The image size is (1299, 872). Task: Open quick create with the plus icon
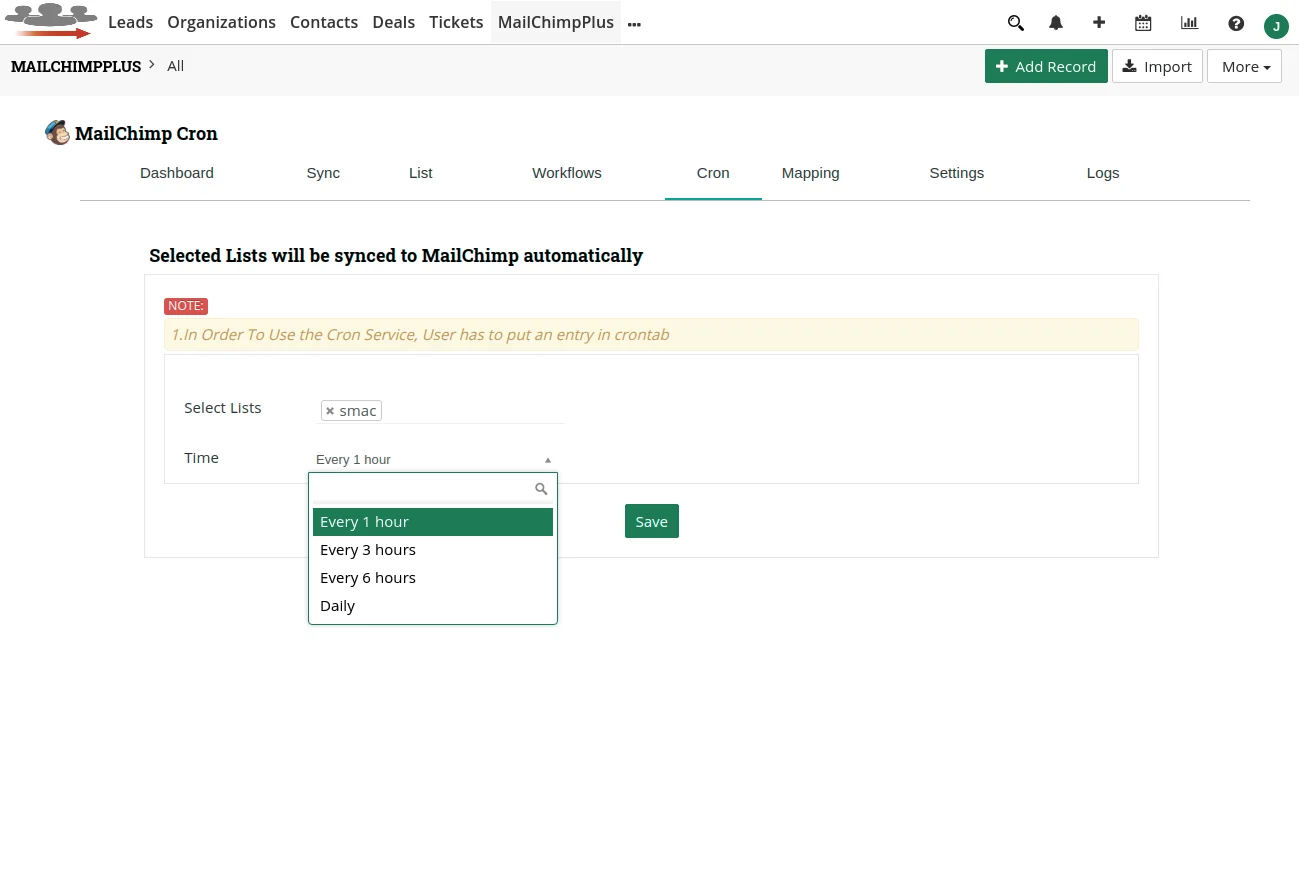(x=1099, y=22)
